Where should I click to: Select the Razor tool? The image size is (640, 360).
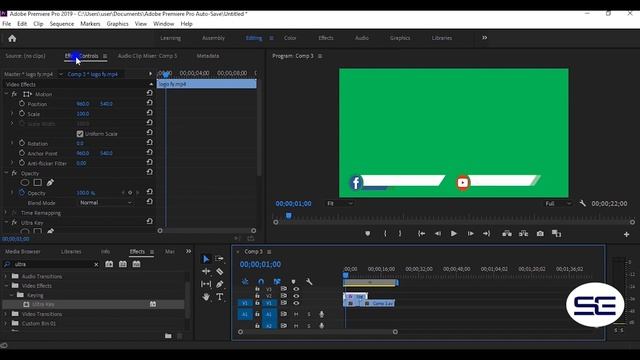pyautogui.click(x=220, y=271)
